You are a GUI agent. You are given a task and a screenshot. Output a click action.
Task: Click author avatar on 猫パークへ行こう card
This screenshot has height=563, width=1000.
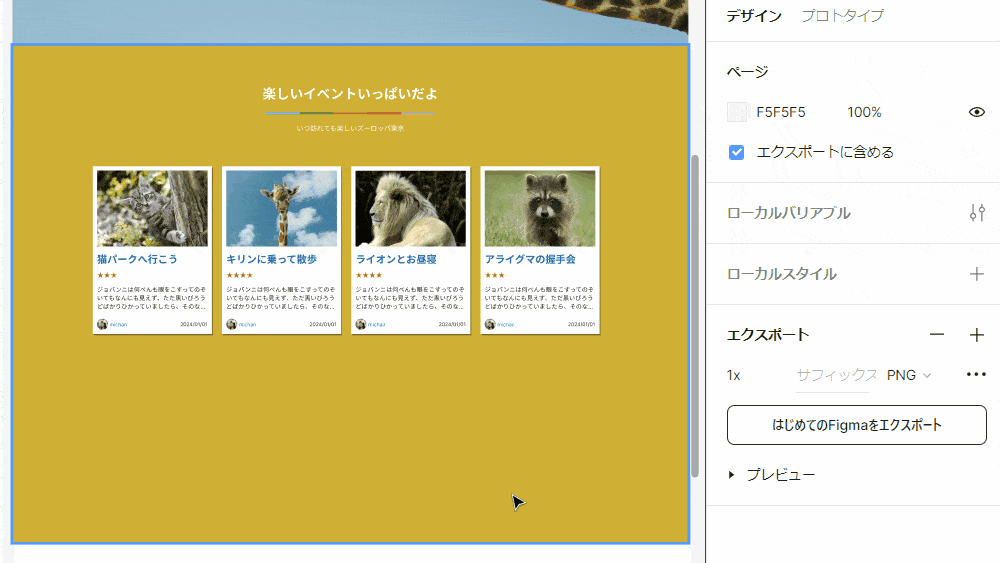pyautogui.click(x=102, y=325)
